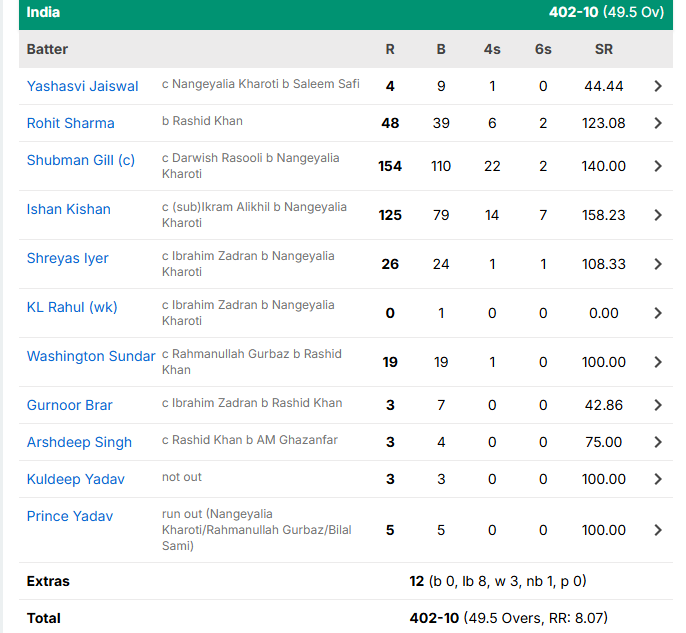The image size is (686, 633).
Task: Expand Shubman Gill row chevron
Action: pos(658,166)
